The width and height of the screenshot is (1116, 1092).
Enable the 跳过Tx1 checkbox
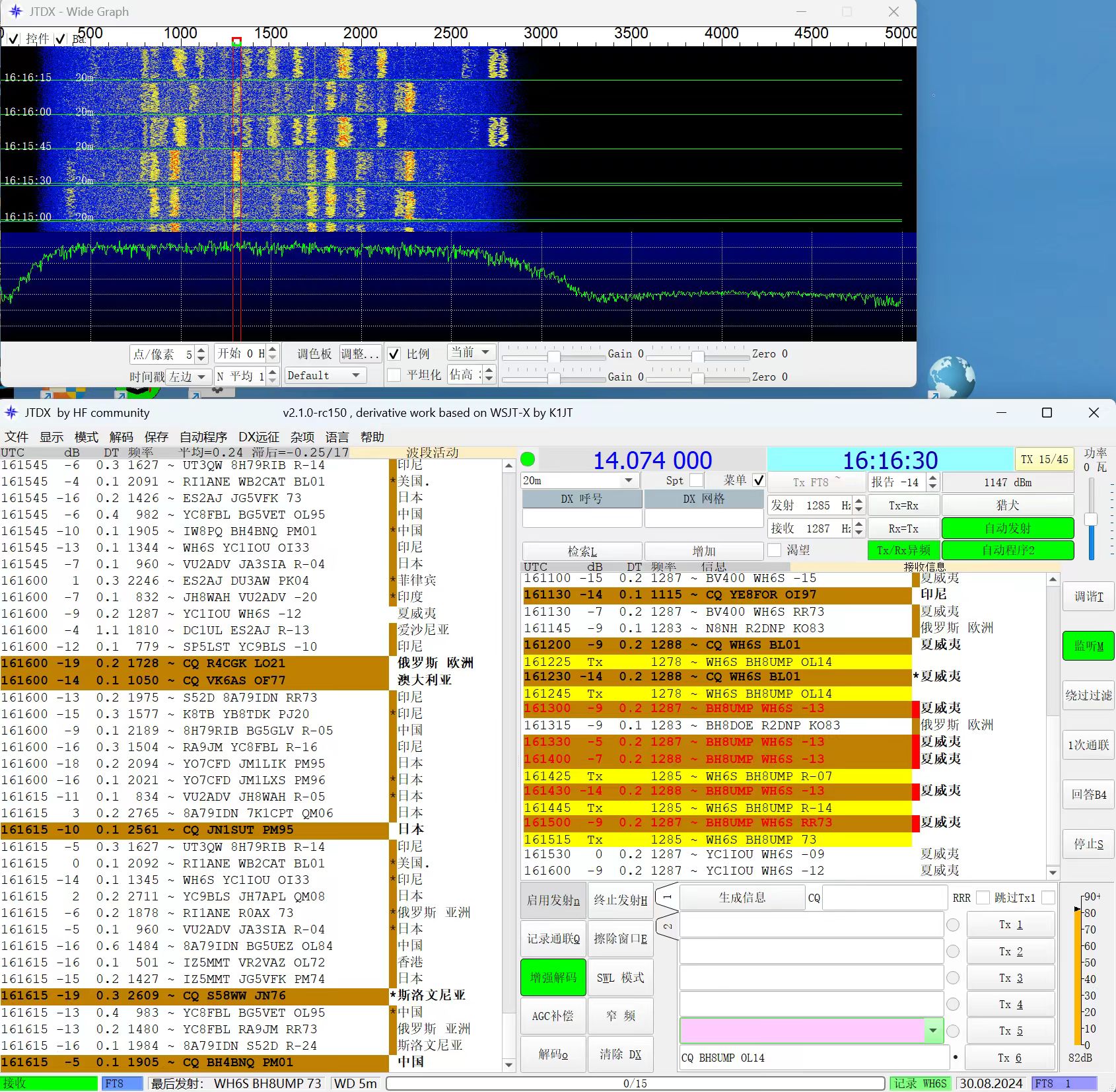coord(1048,898)
